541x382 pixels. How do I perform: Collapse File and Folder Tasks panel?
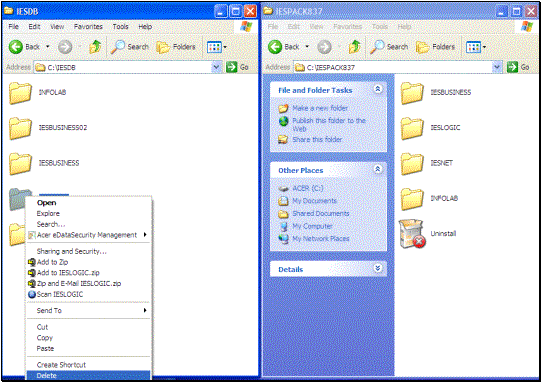pos(378,89)
